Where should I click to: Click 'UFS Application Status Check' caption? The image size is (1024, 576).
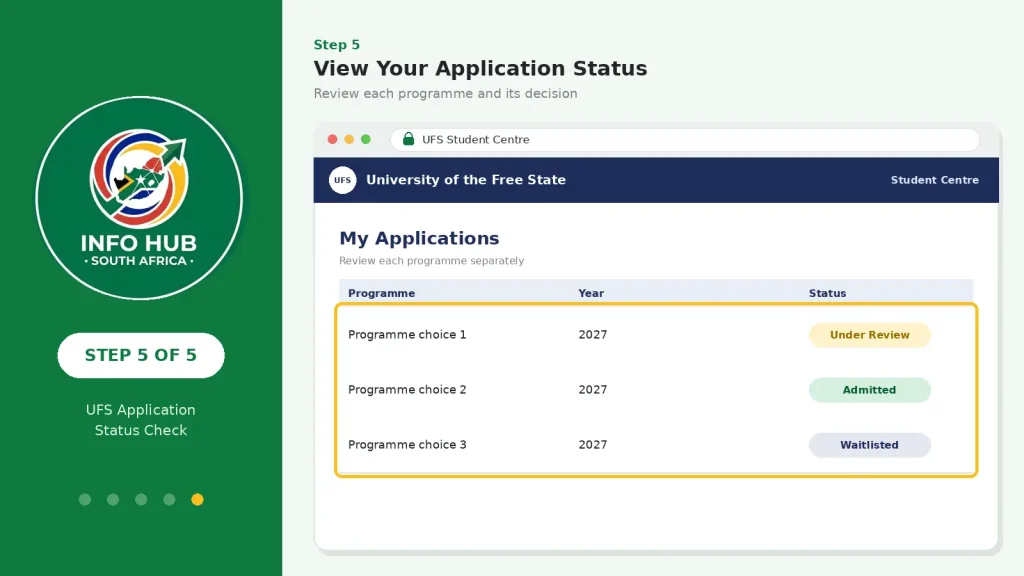[140, 420]
